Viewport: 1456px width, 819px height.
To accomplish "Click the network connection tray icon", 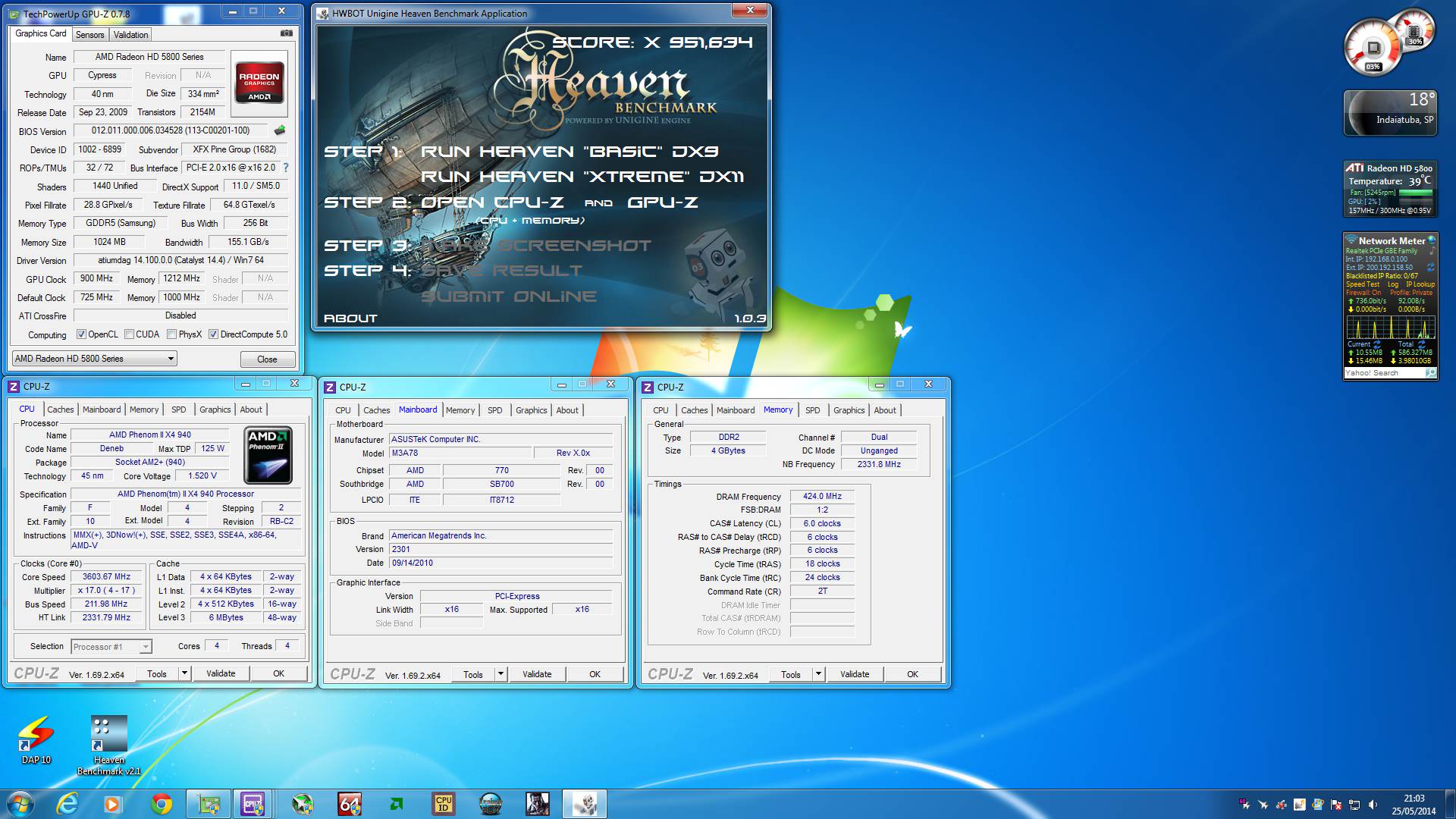I will click(1354, 805).
